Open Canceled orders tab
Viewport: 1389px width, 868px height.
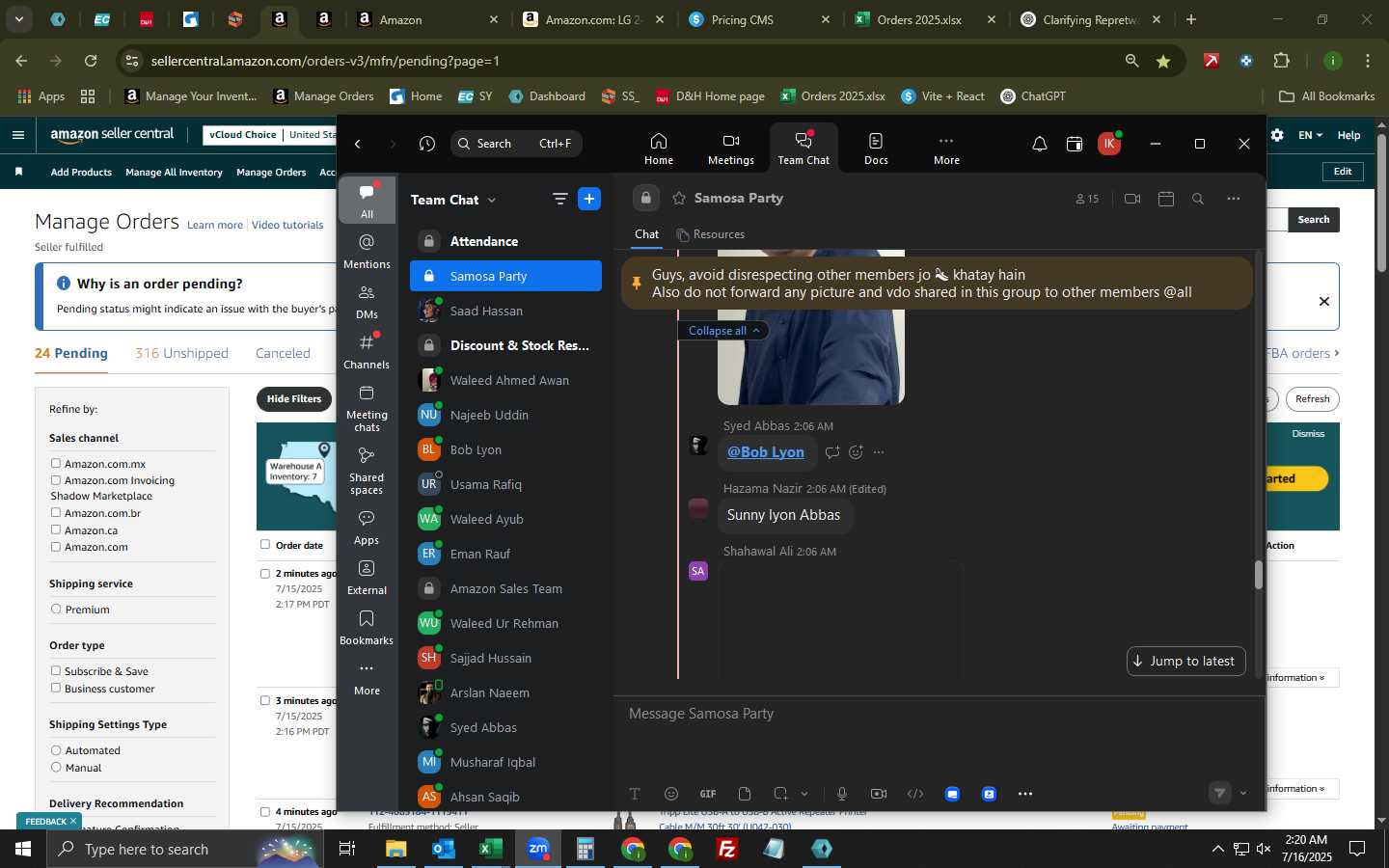(283, 353)
